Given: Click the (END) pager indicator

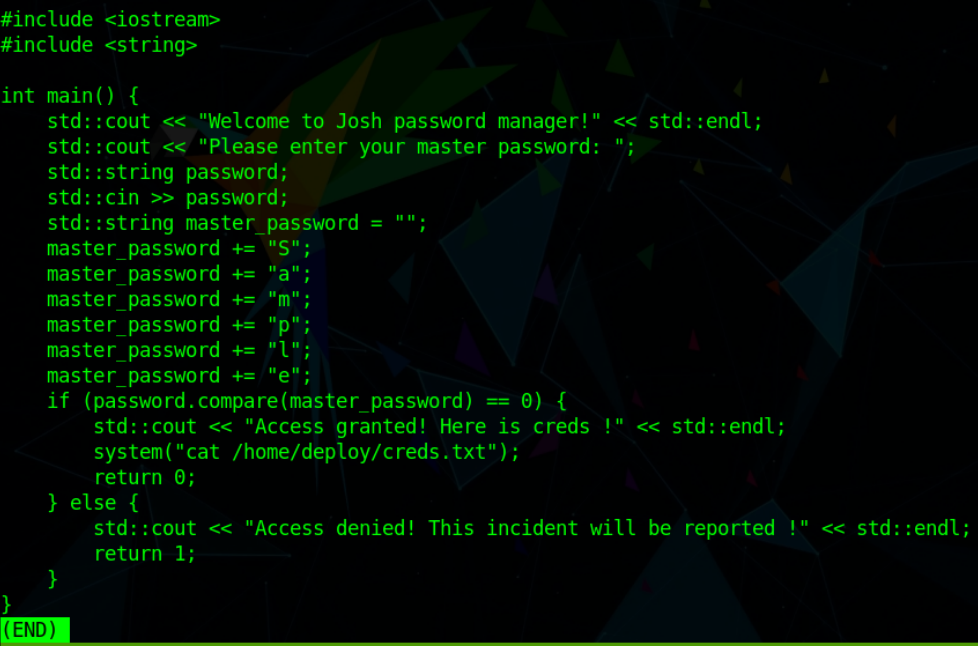Looking at the screenshot, I should click(35, 630).
